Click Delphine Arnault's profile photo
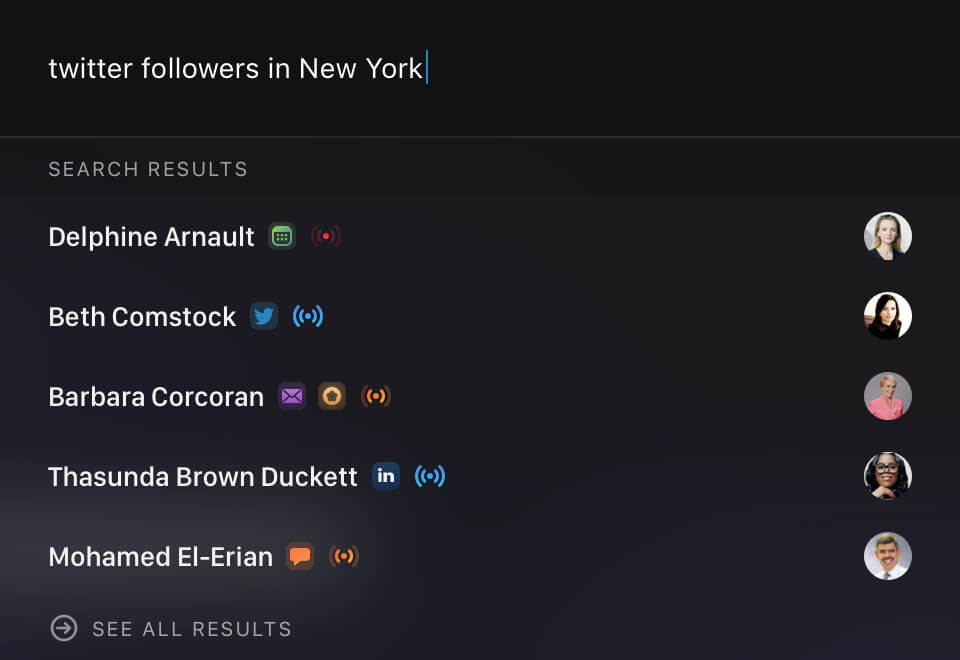Image resolution: width=960 pixels, height=660 pixels. [x=888, y=236]
